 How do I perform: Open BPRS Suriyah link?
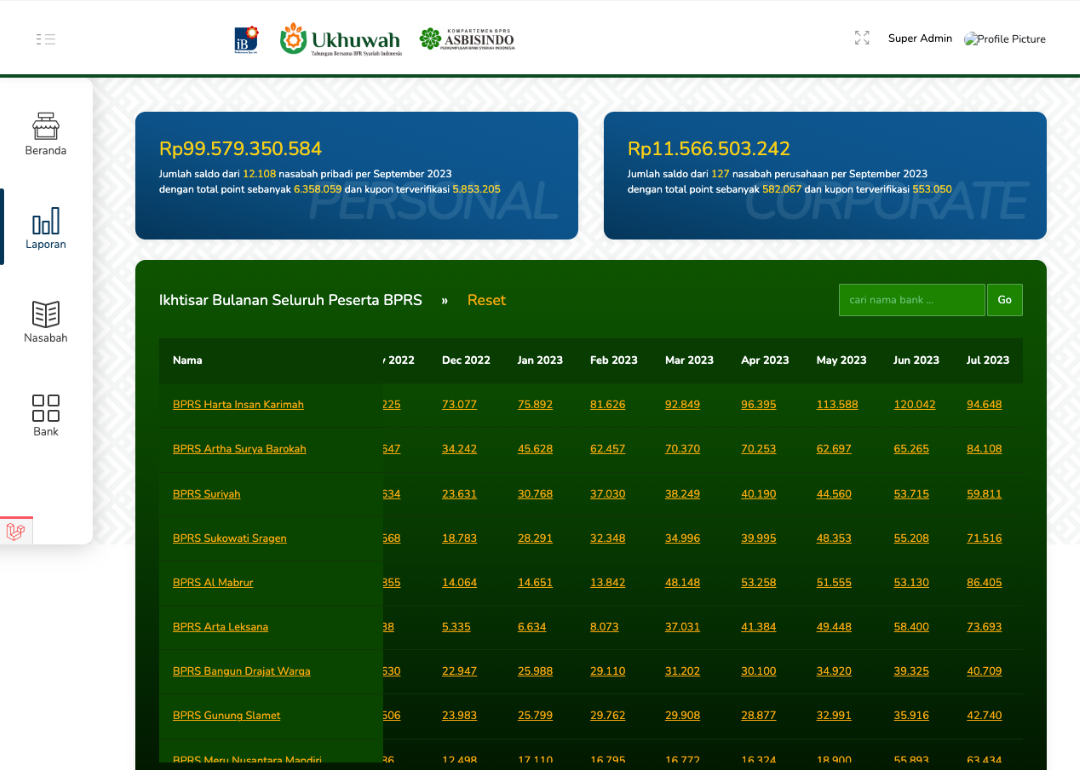(206, 494)
